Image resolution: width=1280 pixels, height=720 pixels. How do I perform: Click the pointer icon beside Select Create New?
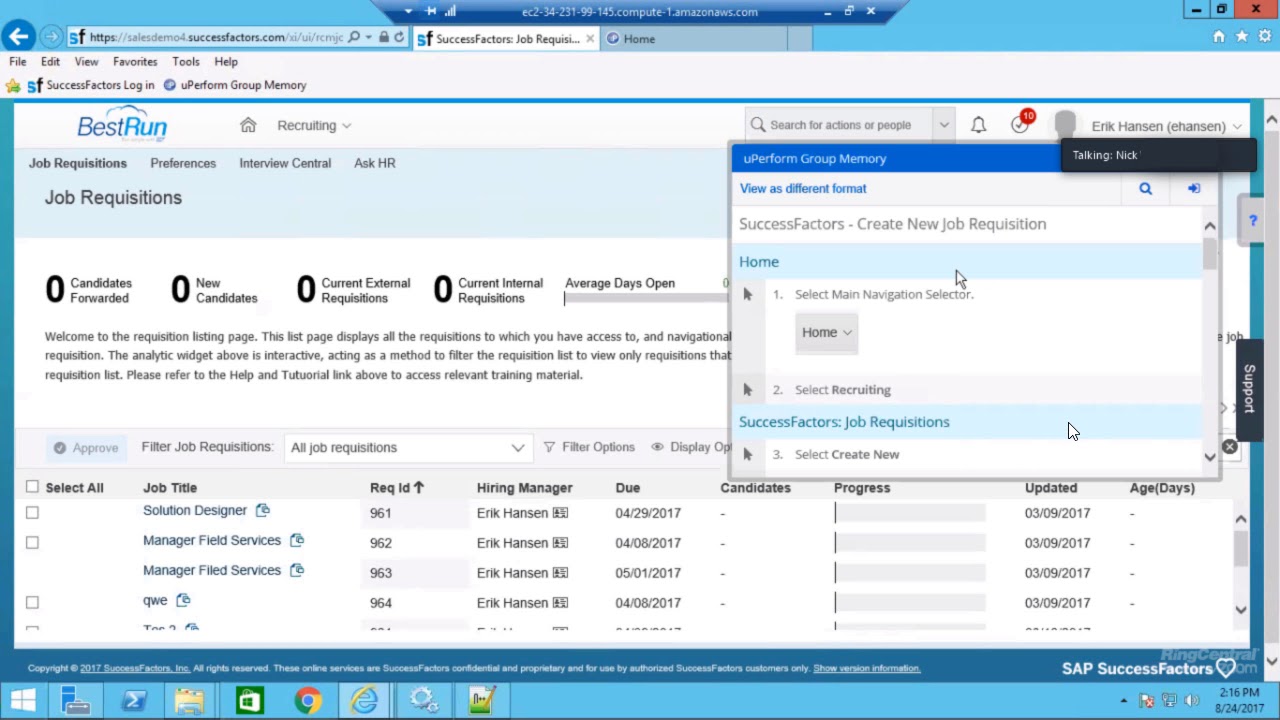[x=747, y=454]
